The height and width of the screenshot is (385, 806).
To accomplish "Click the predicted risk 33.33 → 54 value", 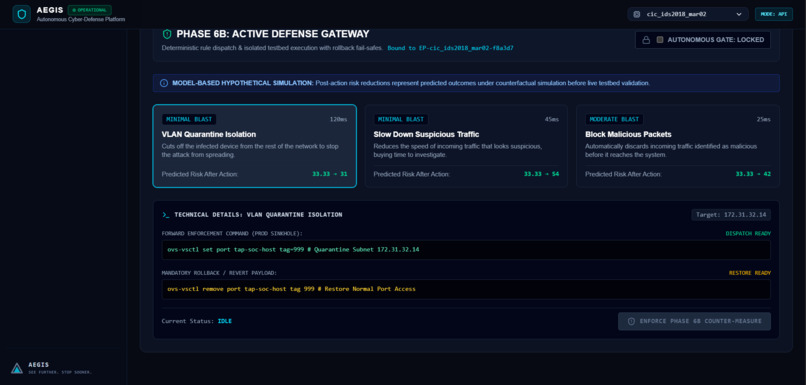I will point(541,174).
